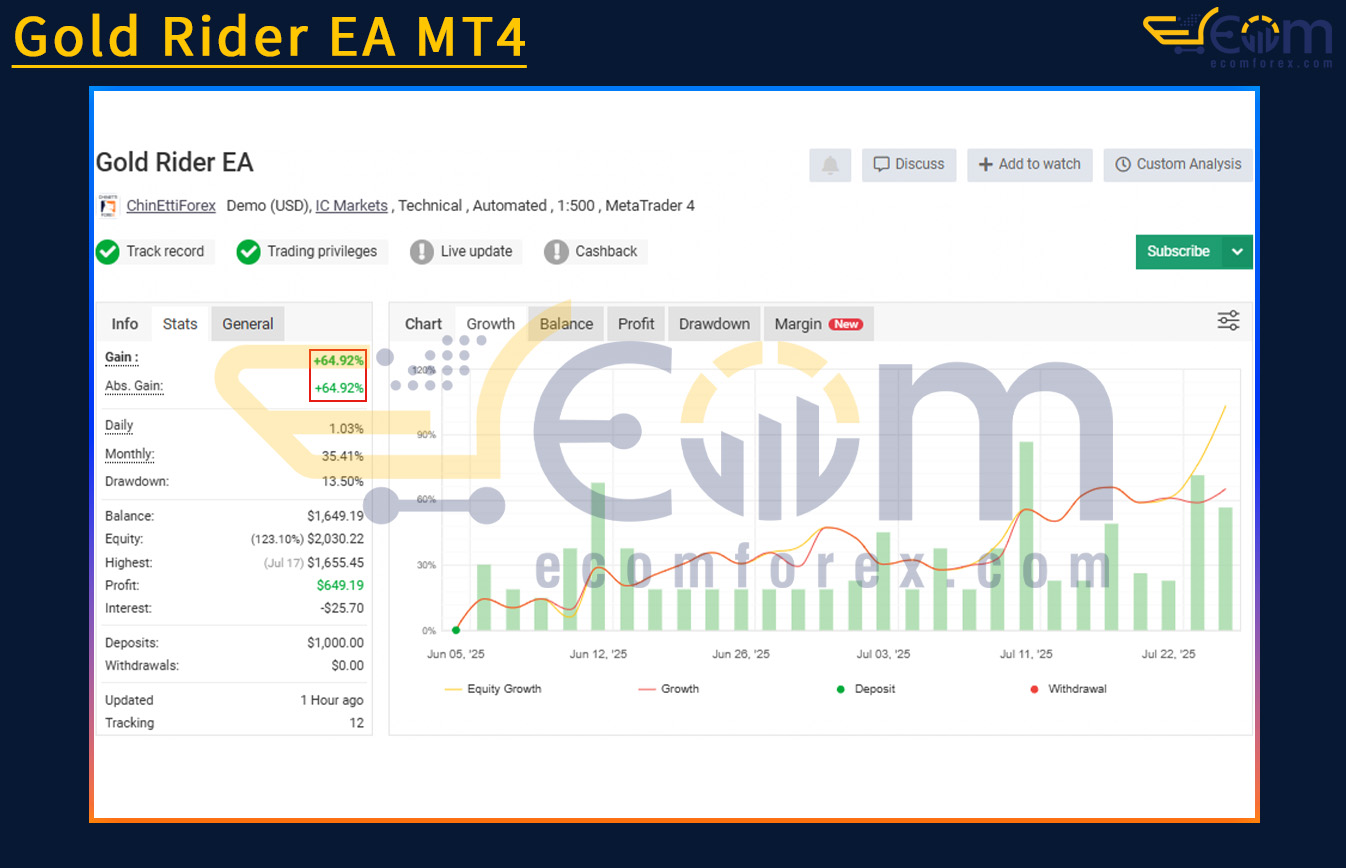This screenshot has height=868, width=1346.
Task: Click the Live update warning icon
Action: point(422,252)
